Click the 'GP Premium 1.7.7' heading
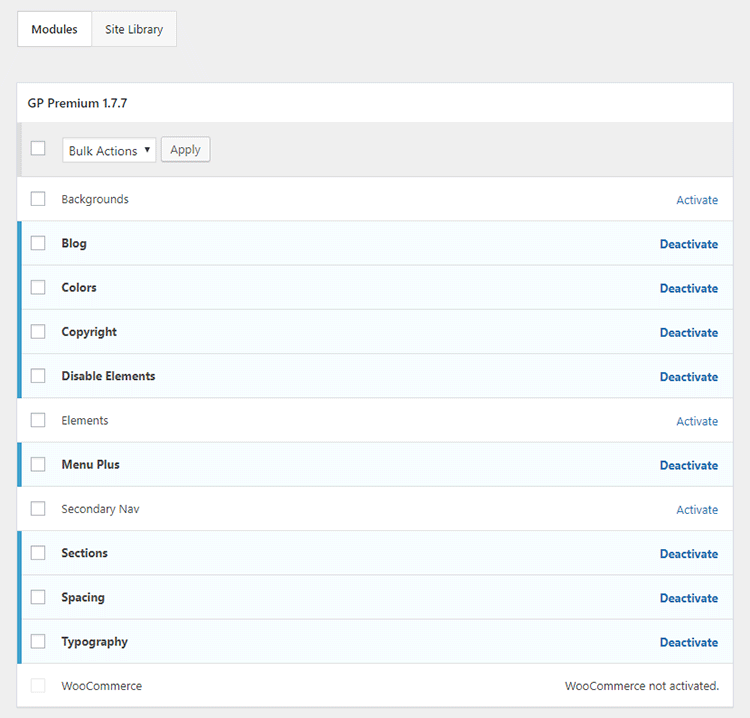 (x=77, y=103)
